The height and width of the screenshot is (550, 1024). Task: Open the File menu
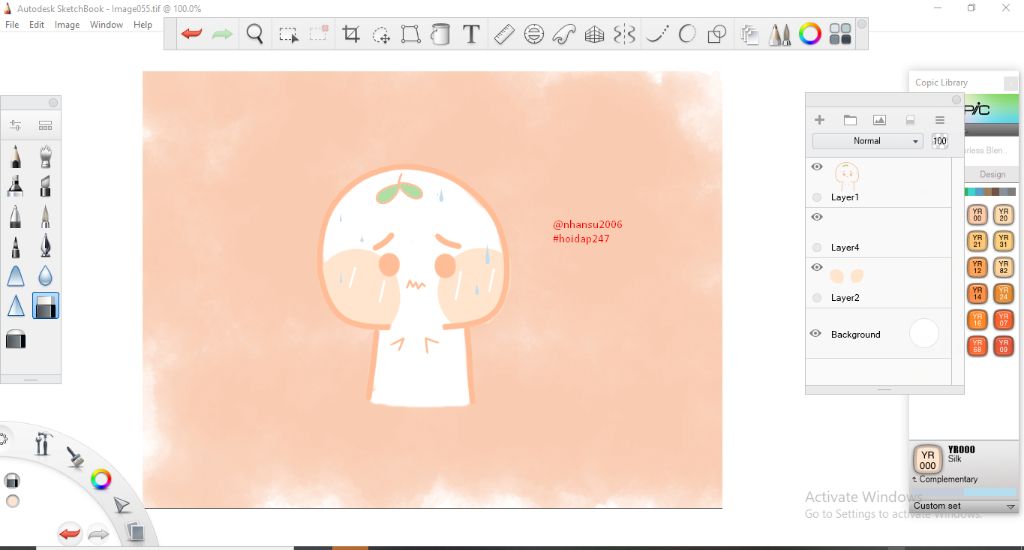(12, 25)
